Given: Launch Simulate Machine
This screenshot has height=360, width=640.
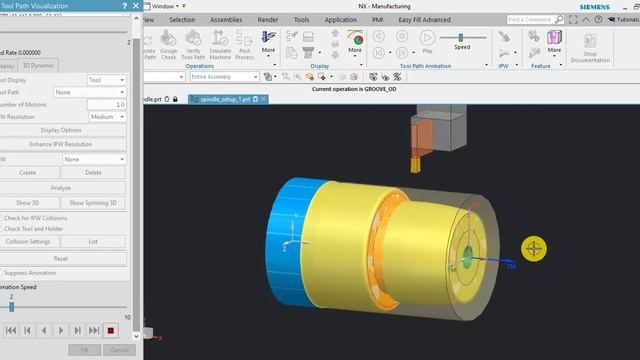Looking at the screenshot, I should point(220,45).
